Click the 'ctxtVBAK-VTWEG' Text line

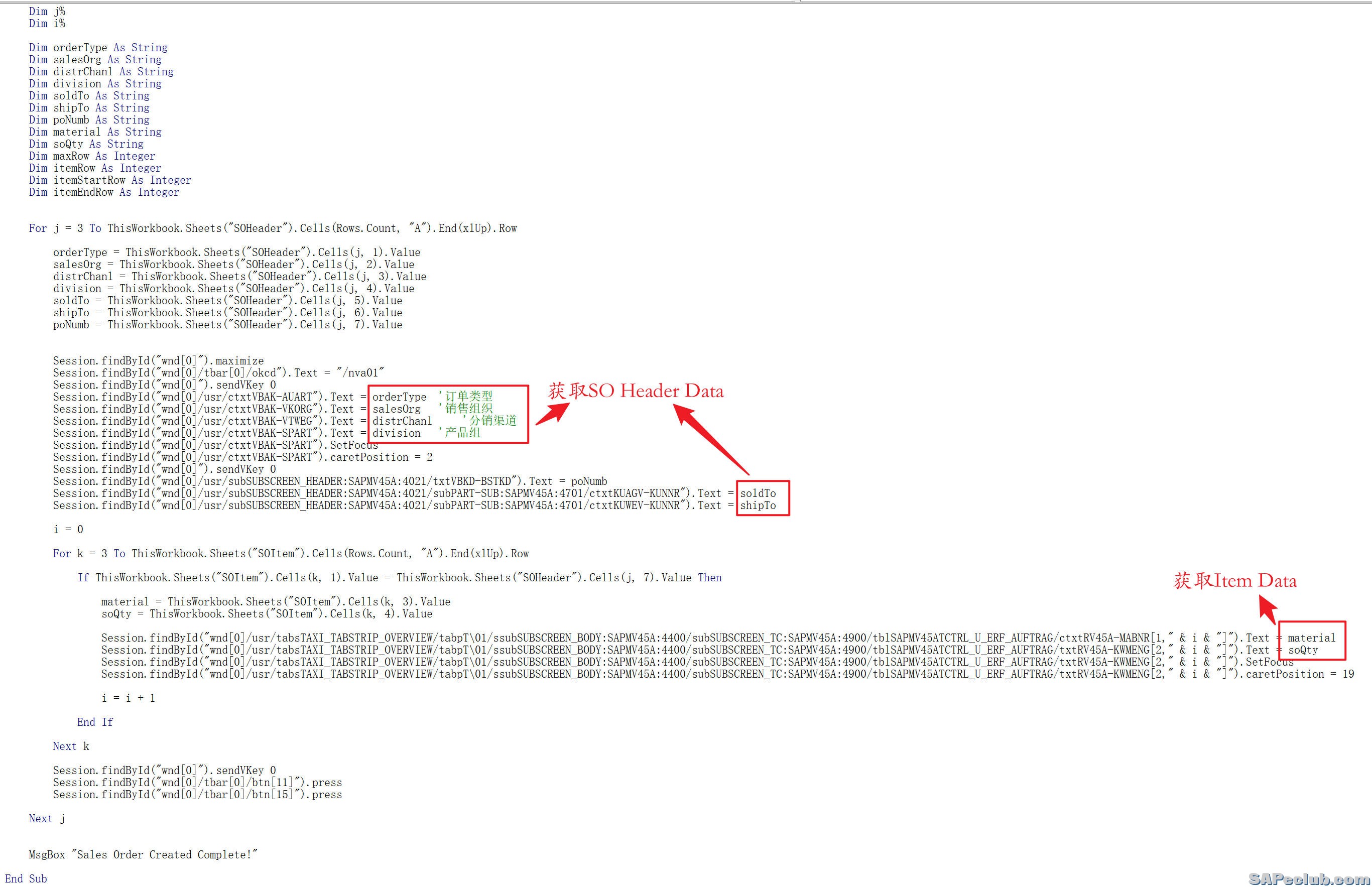(x=285, y=422)
